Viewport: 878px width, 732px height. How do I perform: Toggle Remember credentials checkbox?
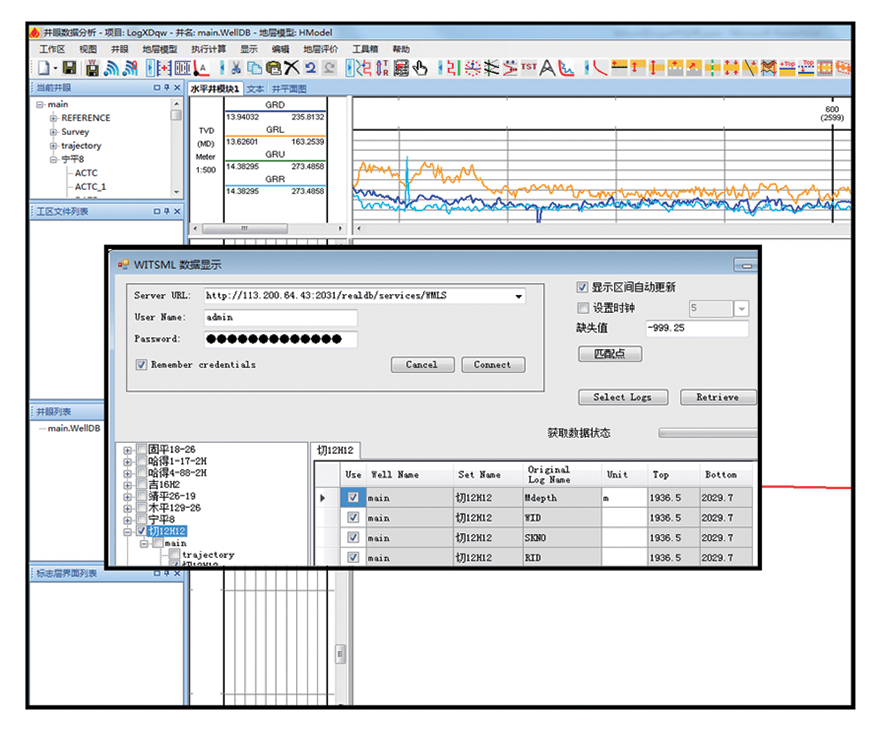click(141, 365)
